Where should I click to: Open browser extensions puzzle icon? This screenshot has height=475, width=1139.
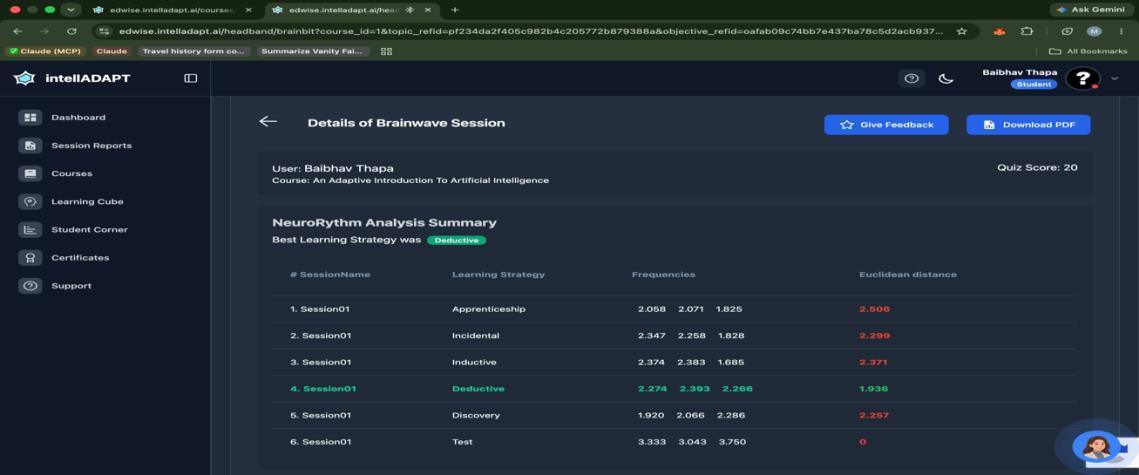(x=1026, y=31)
